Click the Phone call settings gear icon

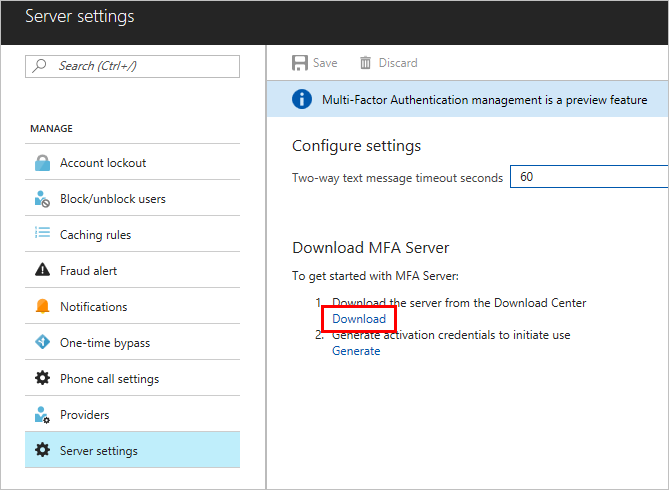42,379
